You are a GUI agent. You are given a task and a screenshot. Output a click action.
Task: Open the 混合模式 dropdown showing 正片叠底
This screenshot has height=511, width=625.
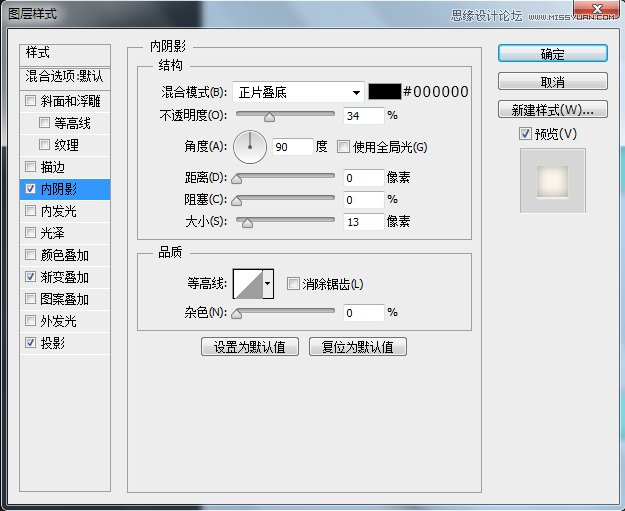coord(298,92)
